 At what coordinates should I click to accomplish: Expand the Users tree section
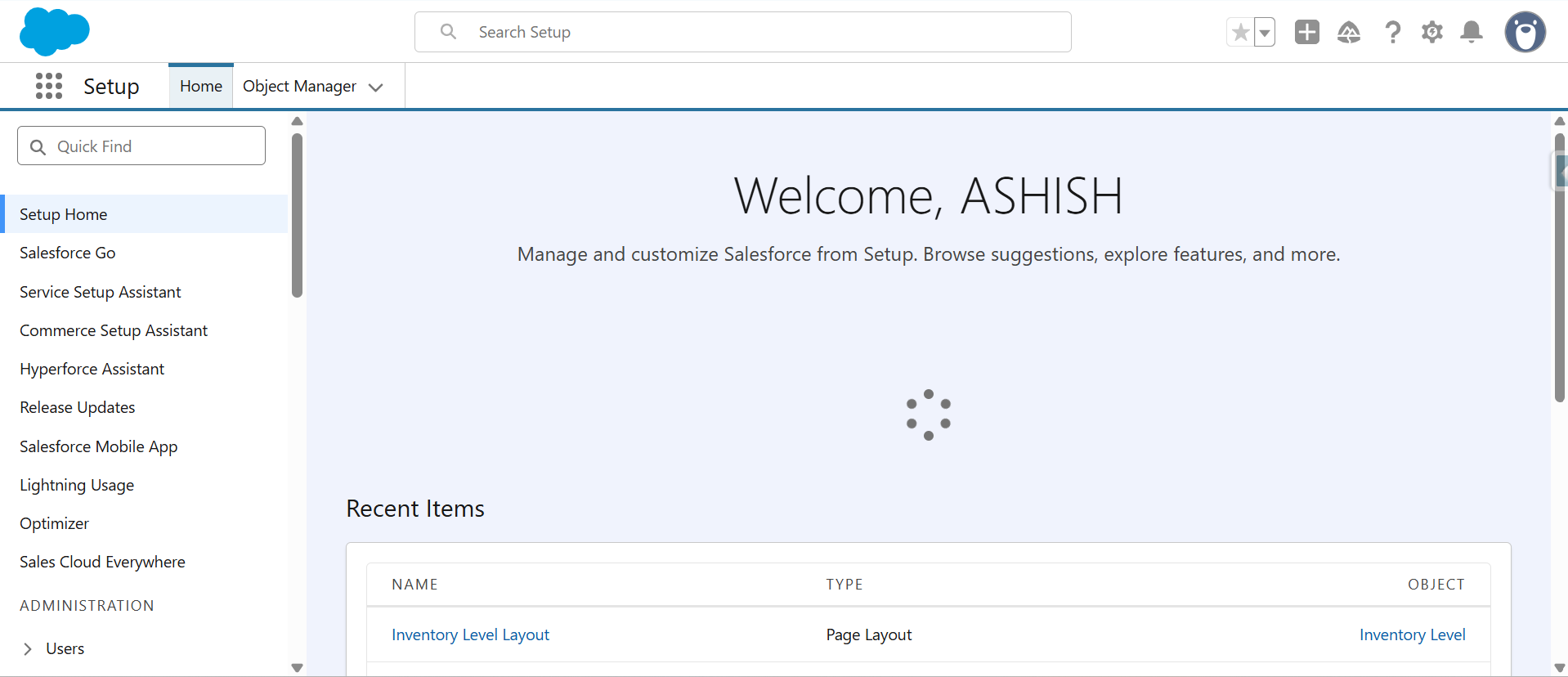[x=28, y=648]
